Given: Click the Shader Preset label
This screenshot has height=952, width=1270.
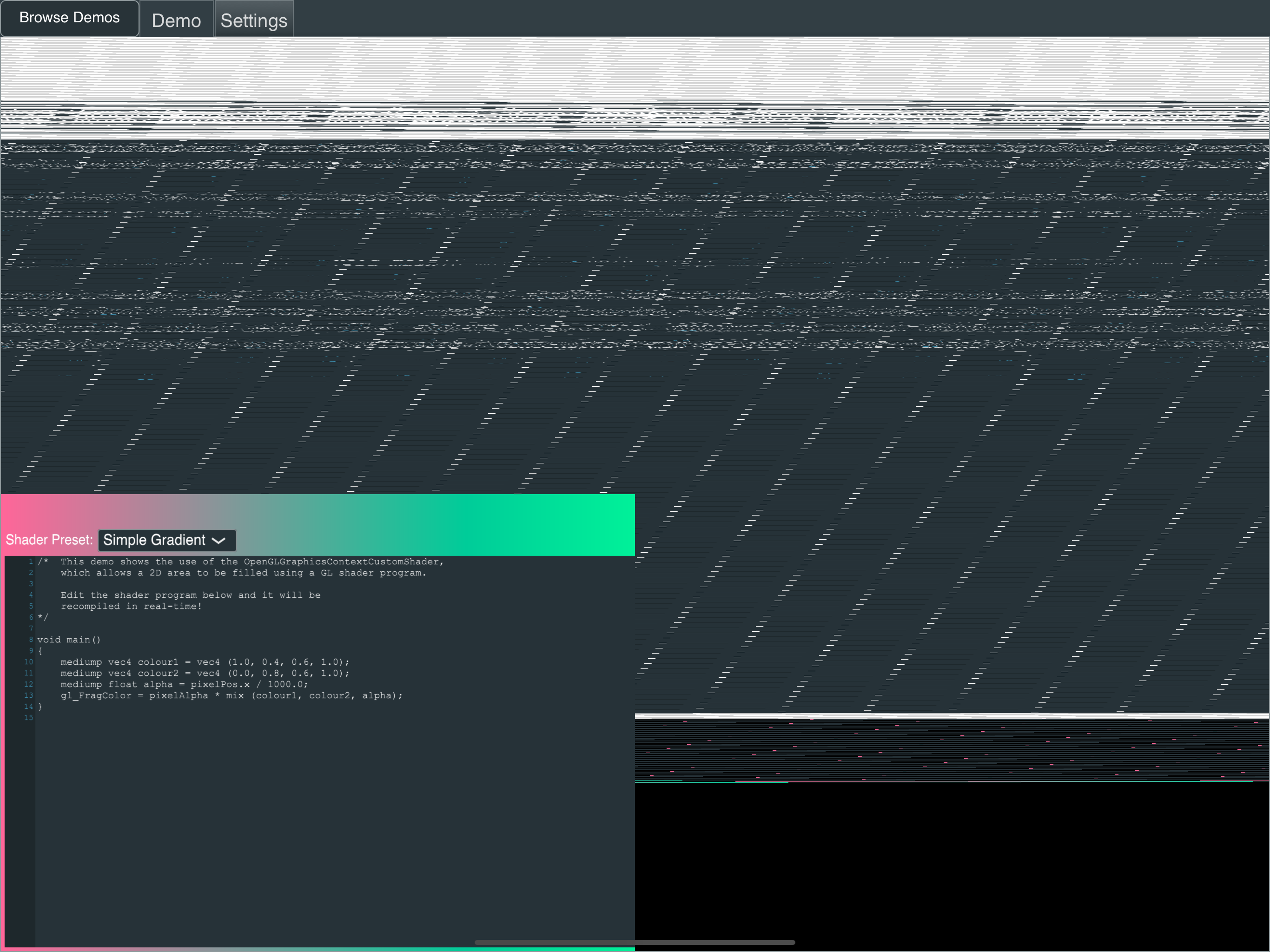Looking at the screenshot, I should click(49, 540).
